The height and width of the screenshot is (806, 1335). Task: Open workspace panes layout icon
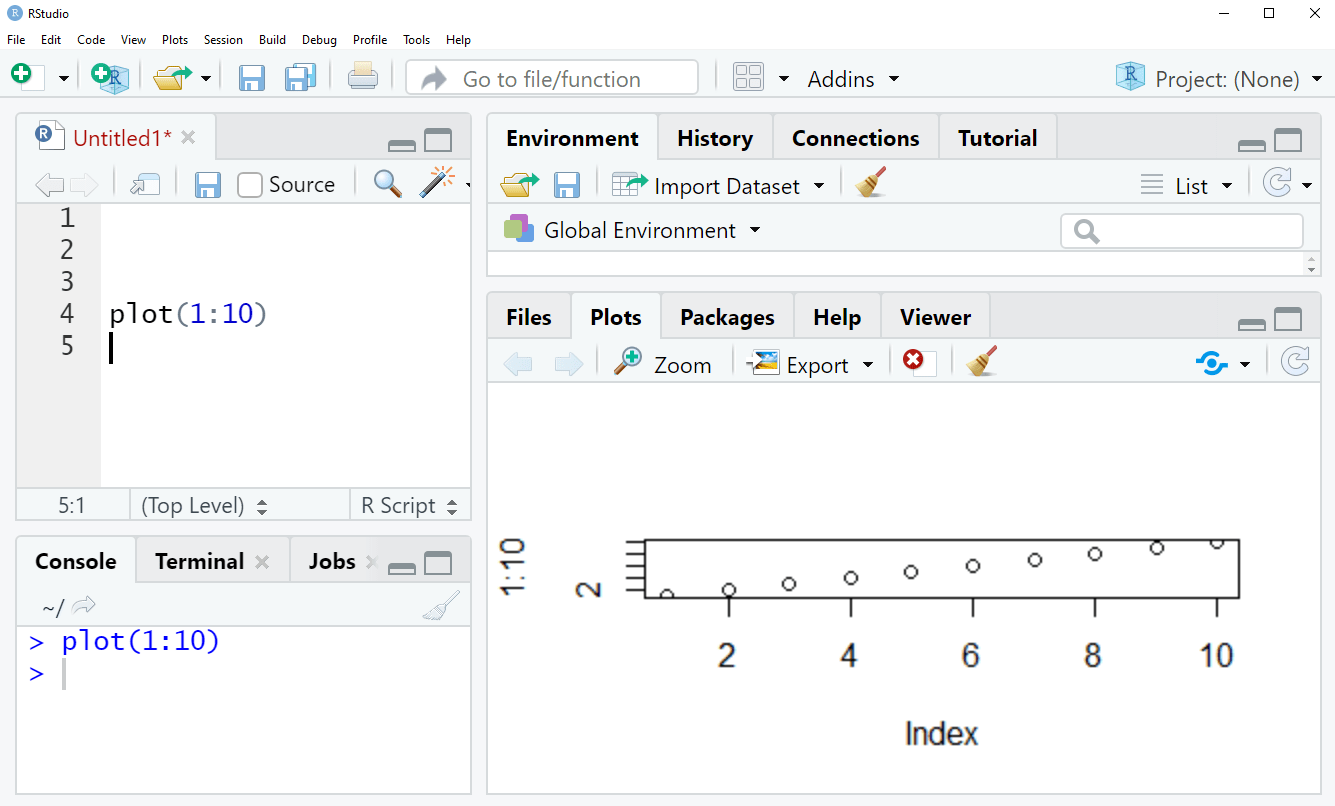(x=748, y=78)
